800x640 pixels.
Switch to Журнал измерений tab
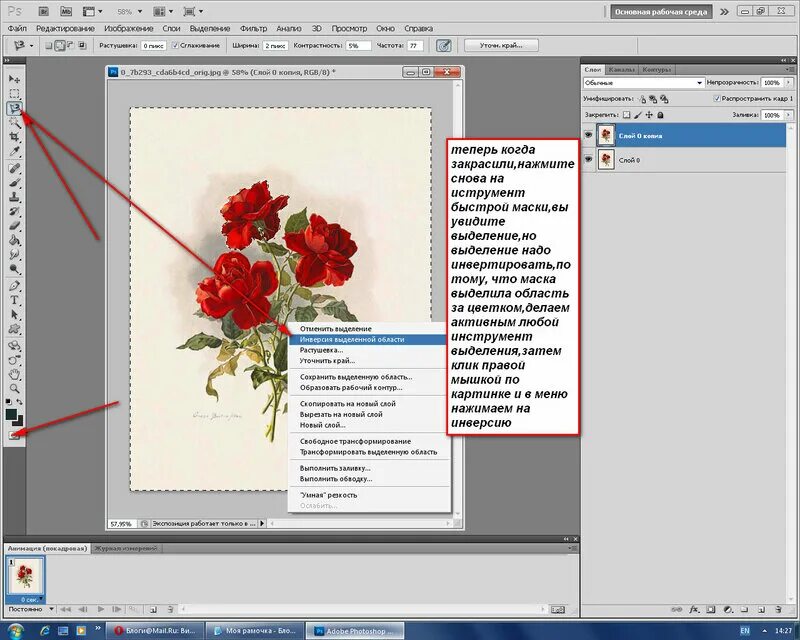click(x=126, y=548)
